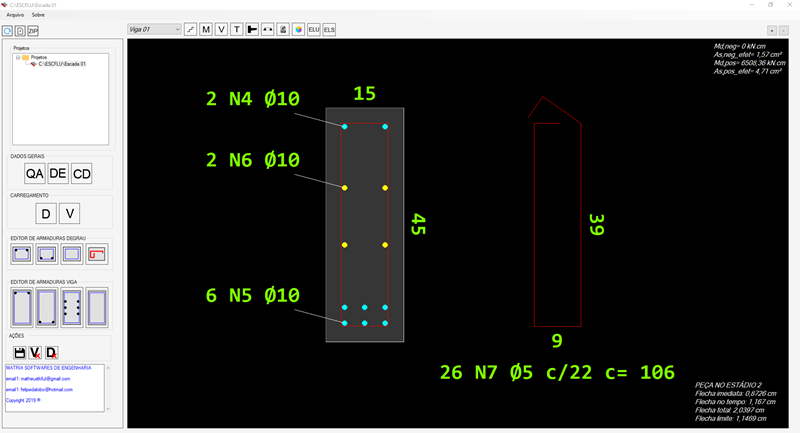800x433 pixels.
Task: Select the C:\ESCFLU\Escada 01 project item
Action: (62, 64)
